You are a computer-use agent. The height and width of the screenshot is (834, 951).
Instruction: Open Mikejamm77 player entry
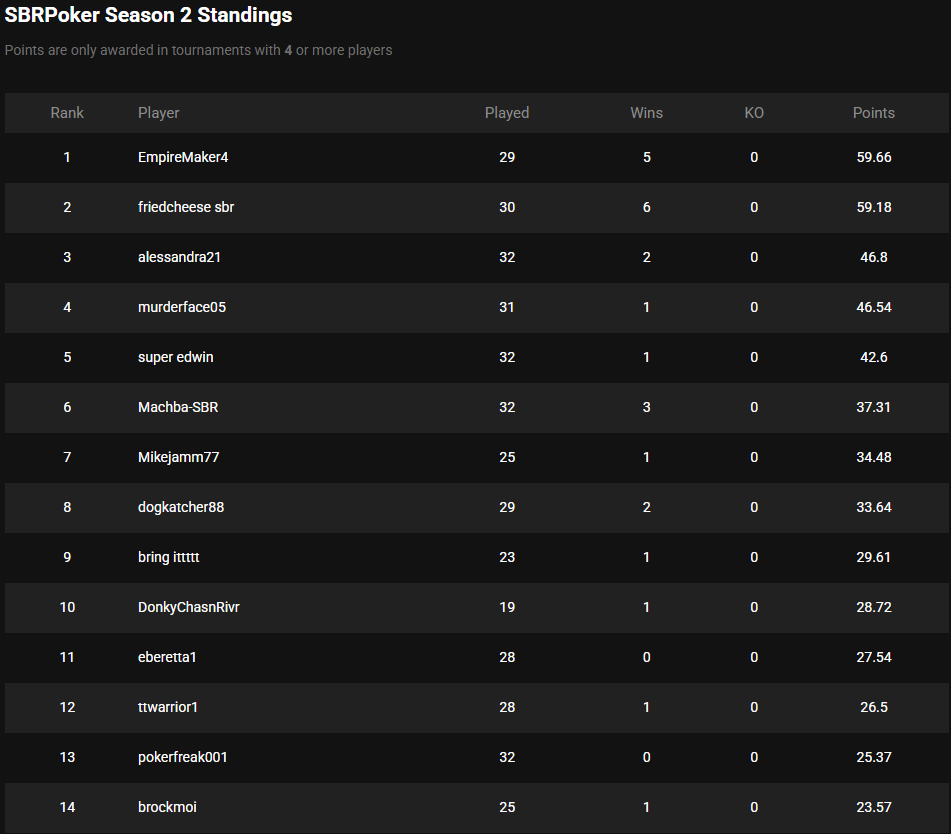coord(178,457)
